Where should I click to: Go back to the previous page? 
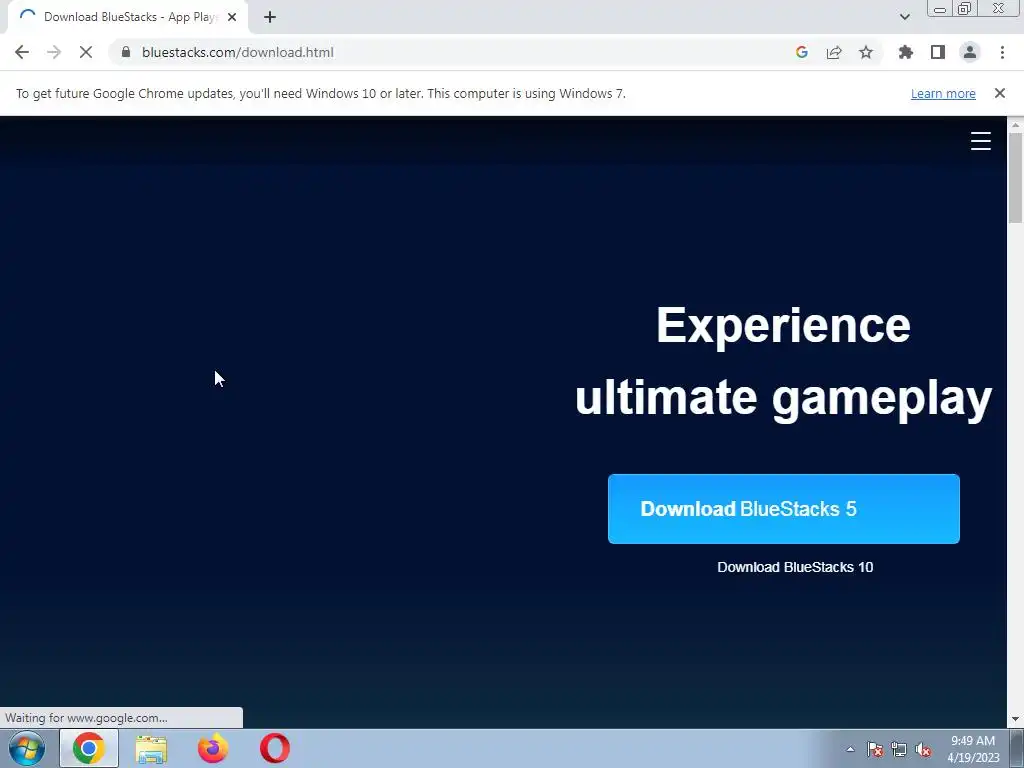[x=22, y=52]
